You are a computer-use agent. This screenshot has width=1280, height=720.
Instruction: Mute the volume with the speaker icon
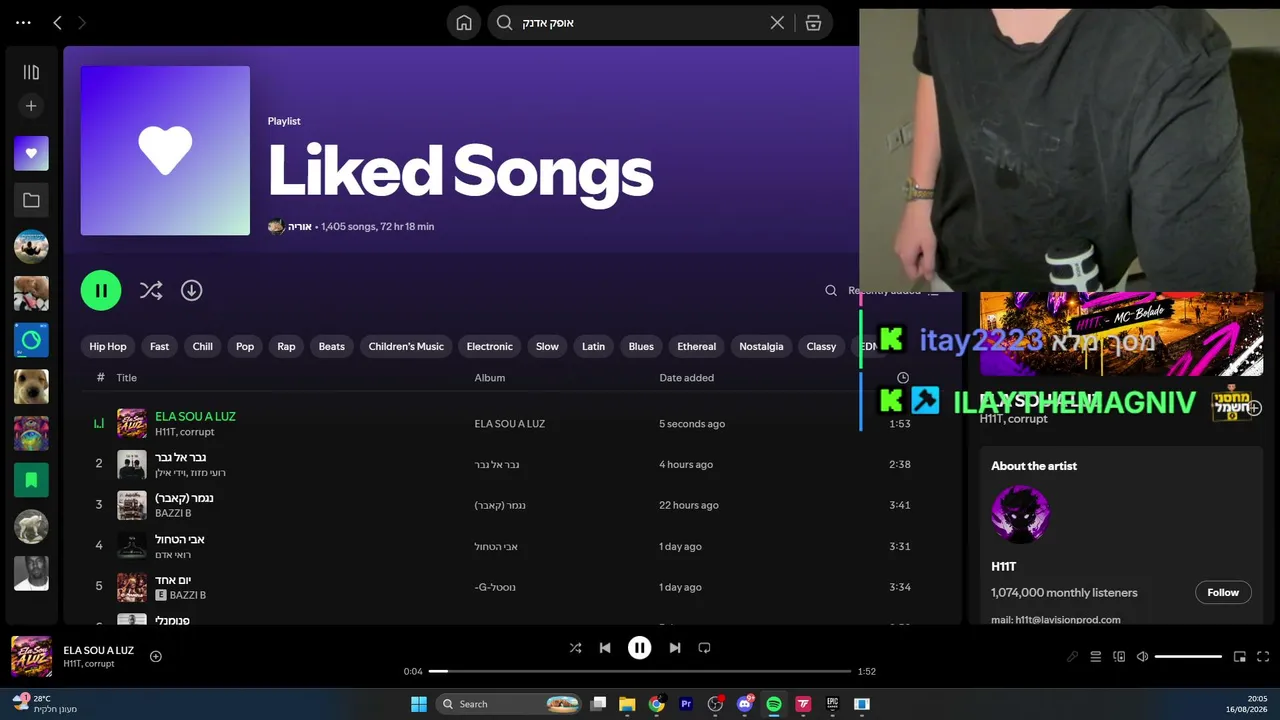pos(1143,657)
